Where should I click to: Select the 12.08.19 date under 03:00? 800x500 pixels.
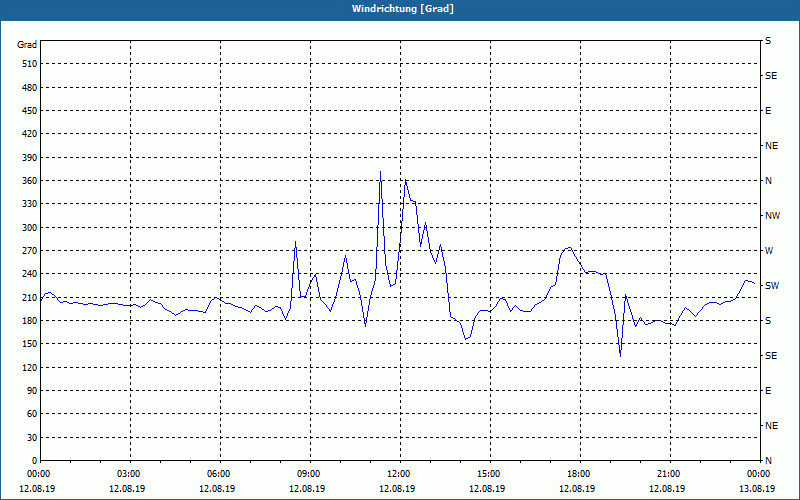point(127,488)
